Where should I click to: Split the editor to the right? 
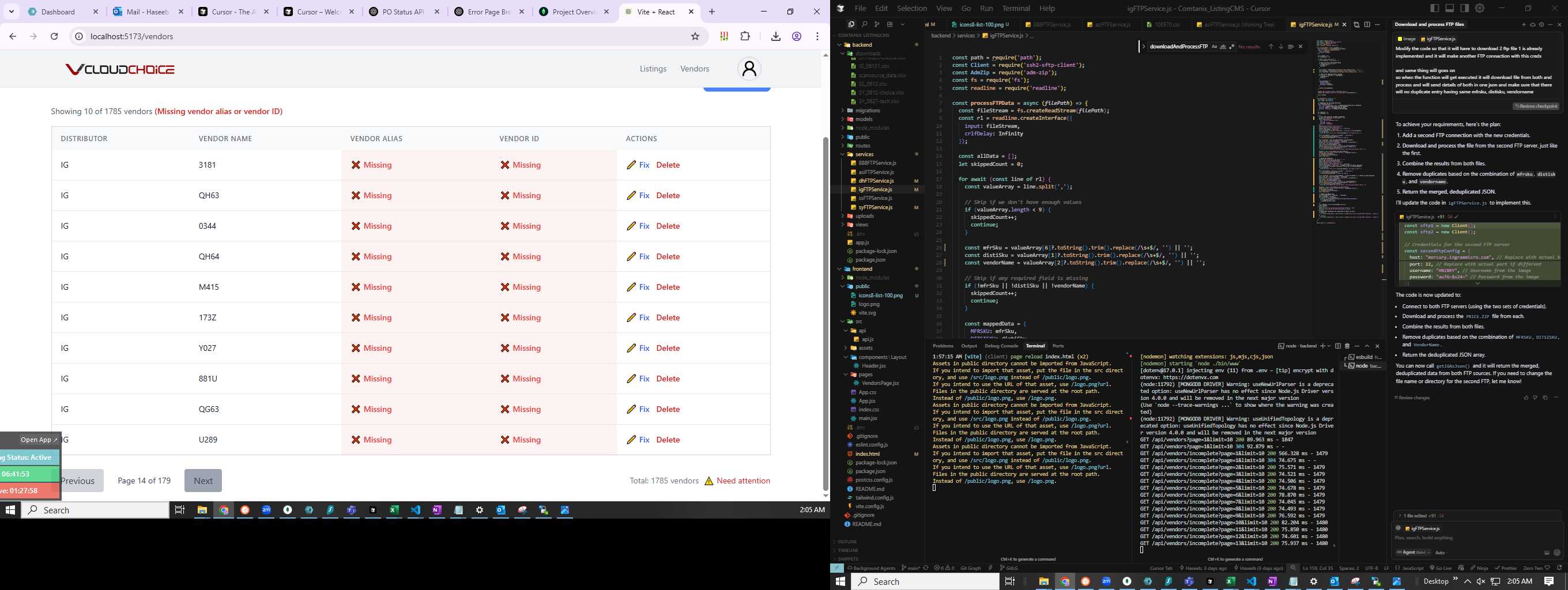pyautogui.click(x=1368, y=24)
